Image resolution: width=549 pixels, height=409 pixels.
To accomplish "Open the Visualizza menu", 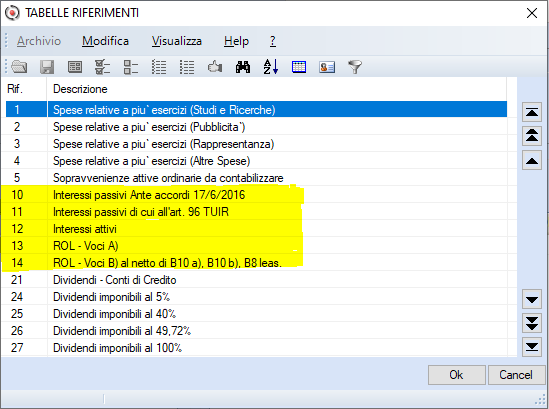I will [176, 41].
